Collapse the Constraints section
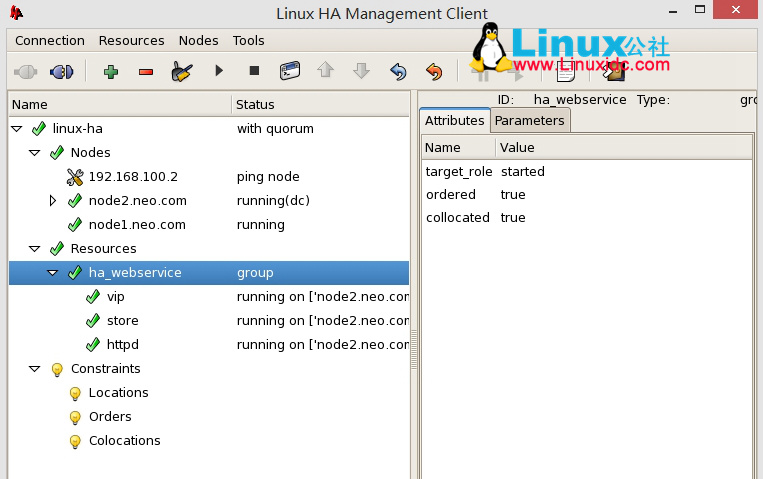The width and height of the screenshot is (763, 479). tap(35, 369)
